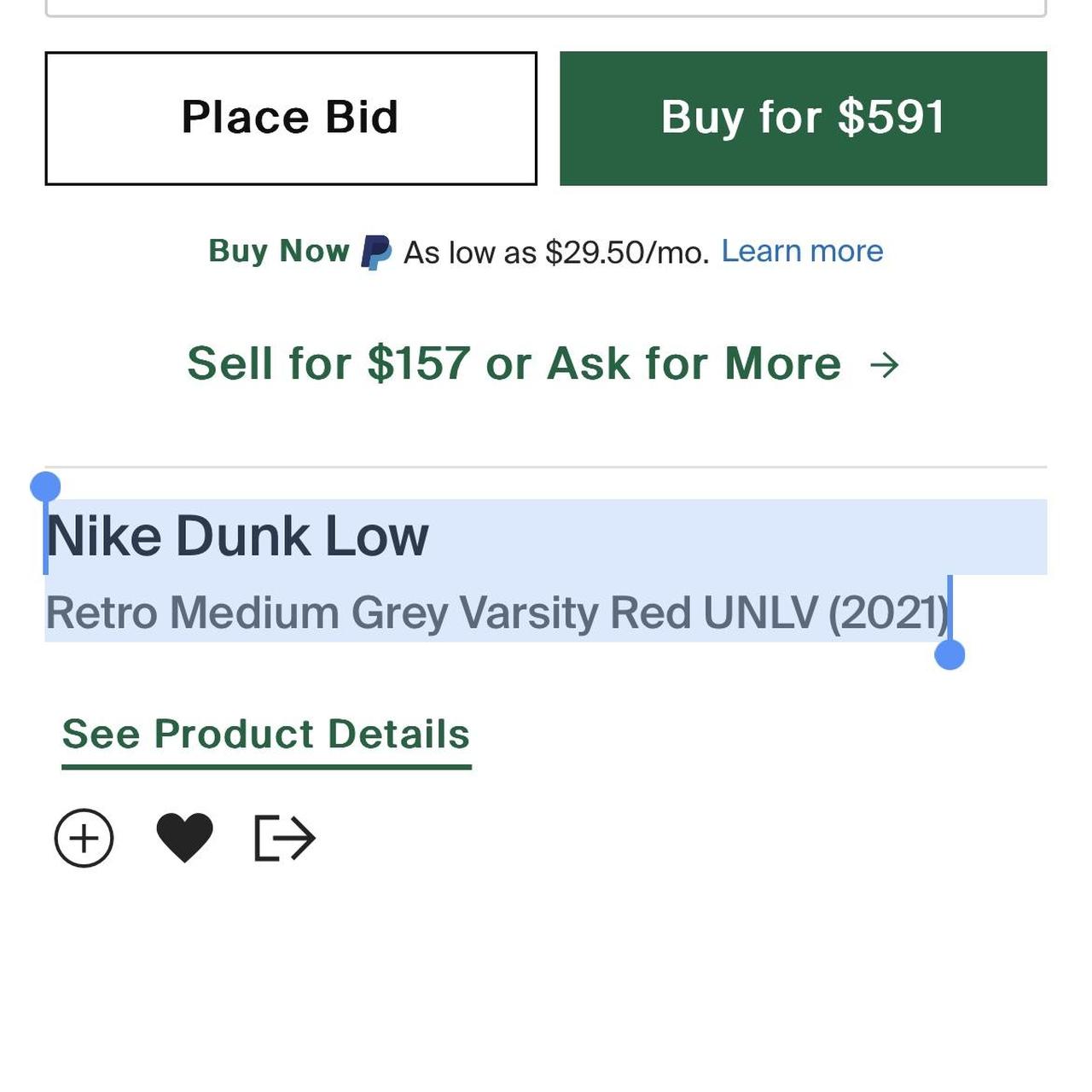
Task: Click the As low as $29.50/mo. text
Action: pos(556,253)
